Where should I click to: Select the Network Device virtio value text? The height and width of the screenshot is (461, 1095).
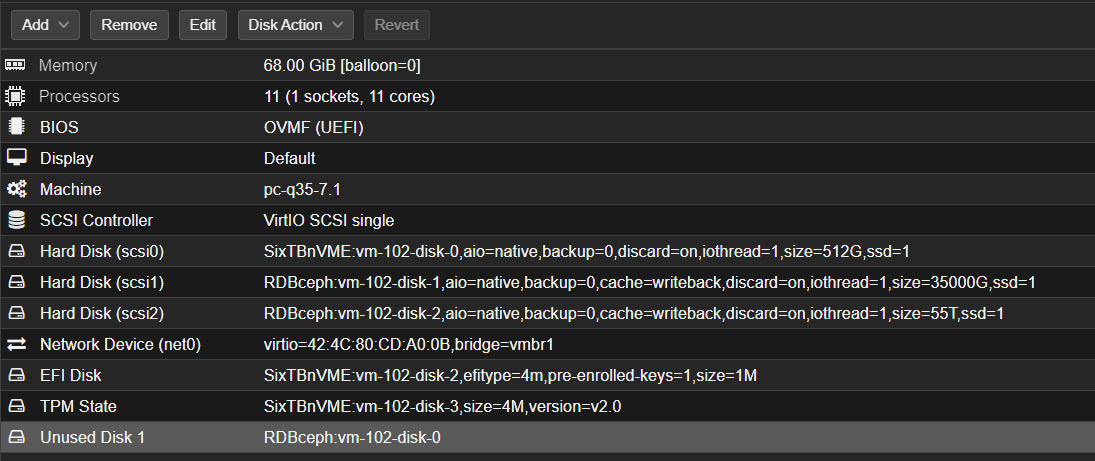coord(408,345)
